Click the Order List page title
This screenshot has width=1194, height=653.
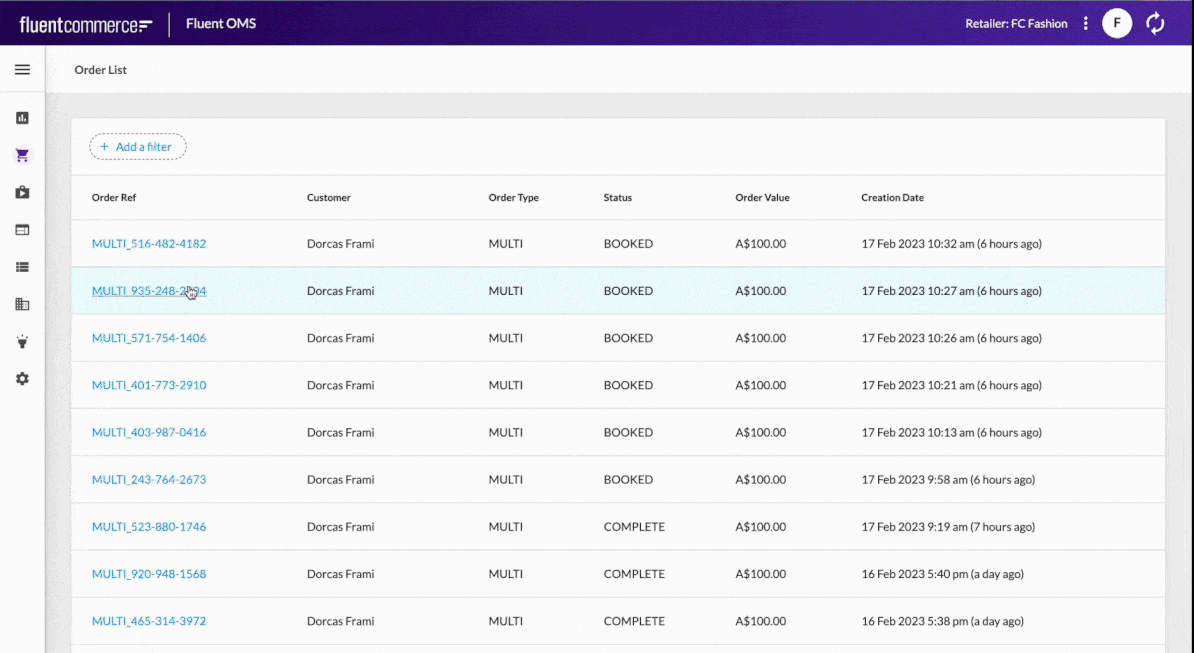click(100, 69)
